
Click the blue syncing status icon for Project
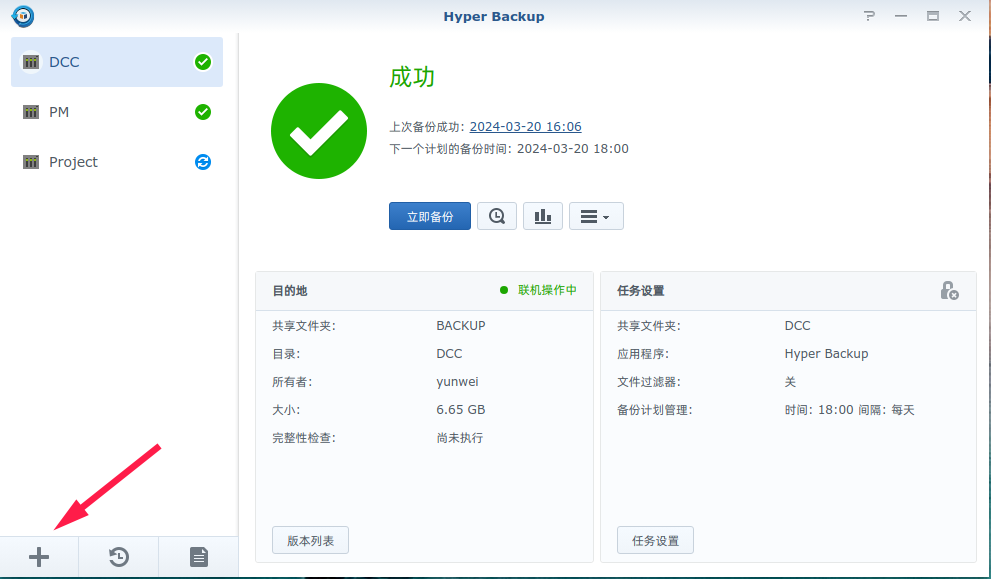[x=203, y=162]
